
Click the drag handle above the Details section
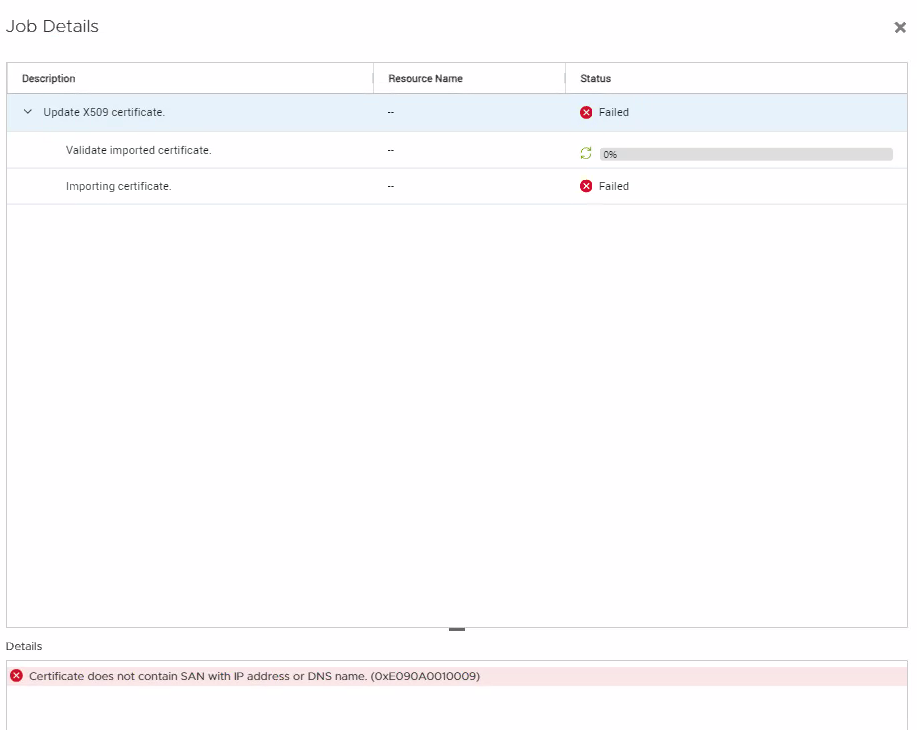(x=457, y=627)
